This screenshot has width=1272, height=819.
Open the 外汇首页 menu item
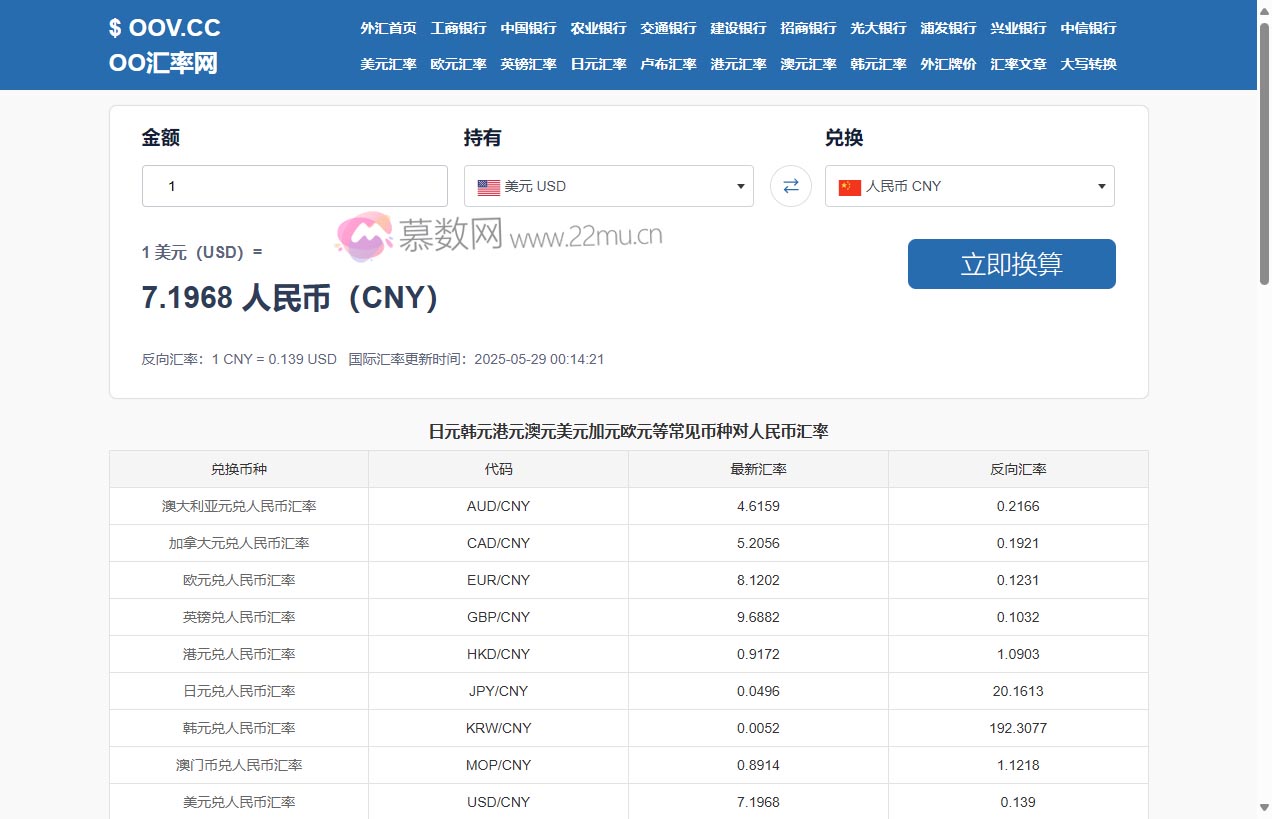(388, 29)
